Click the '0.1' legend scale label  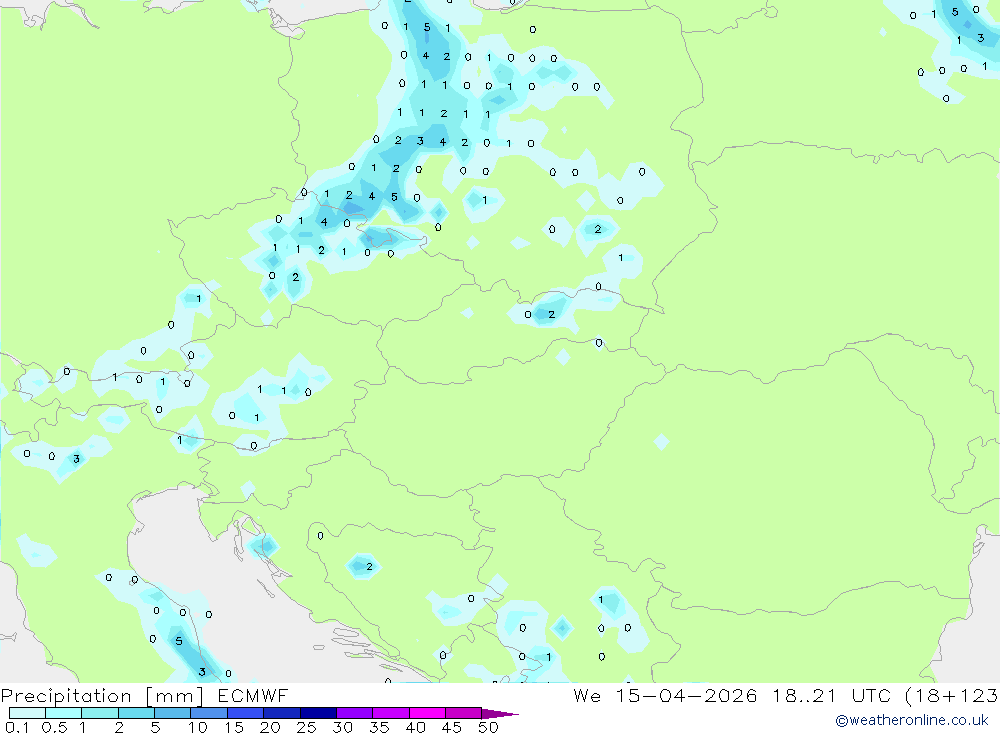point(17,727)
